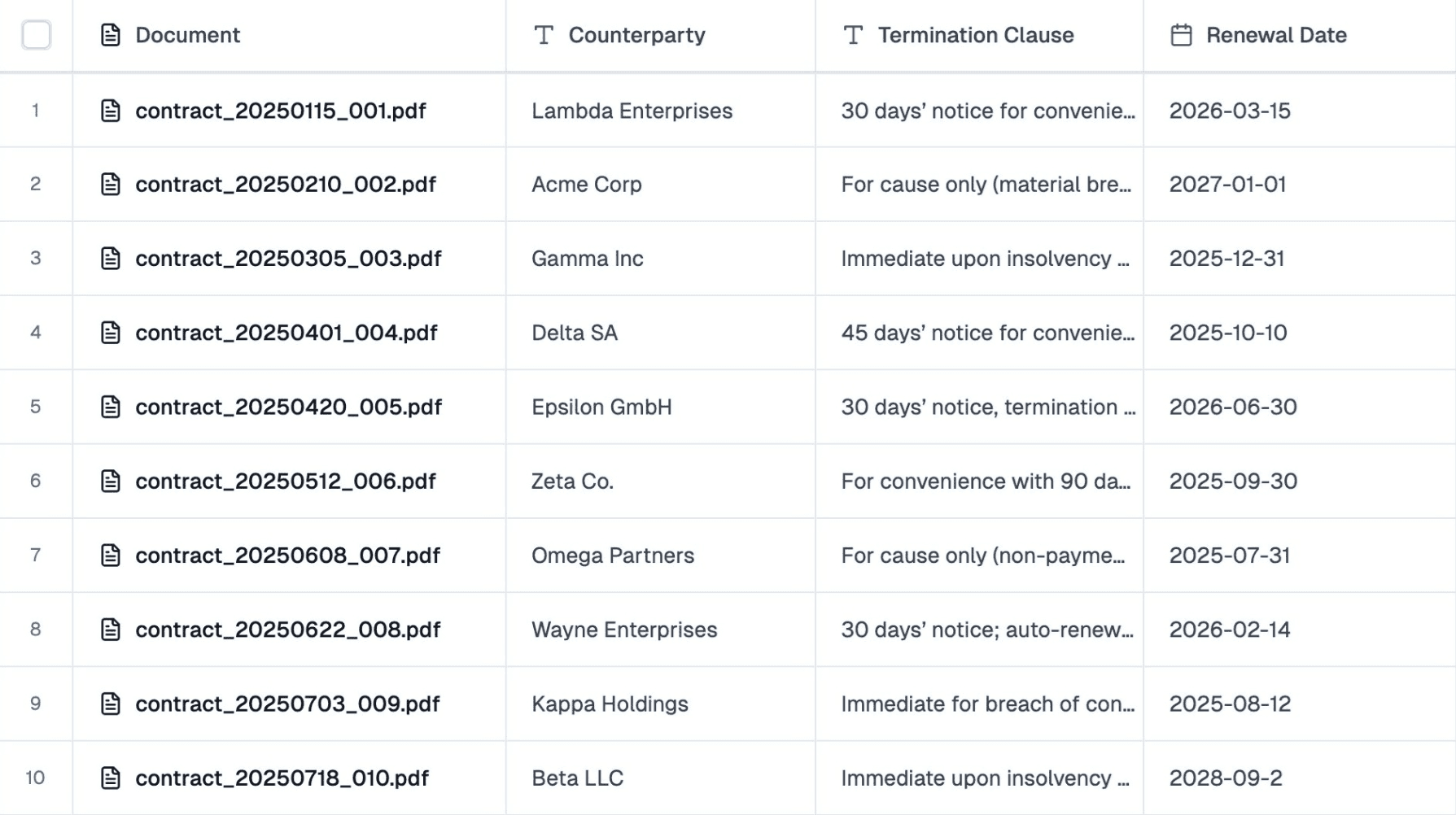The width and height of the screenshot is (1456, 815).
Task: Click the text-type icon beside Counterparty header
Action: click(544, 35)
